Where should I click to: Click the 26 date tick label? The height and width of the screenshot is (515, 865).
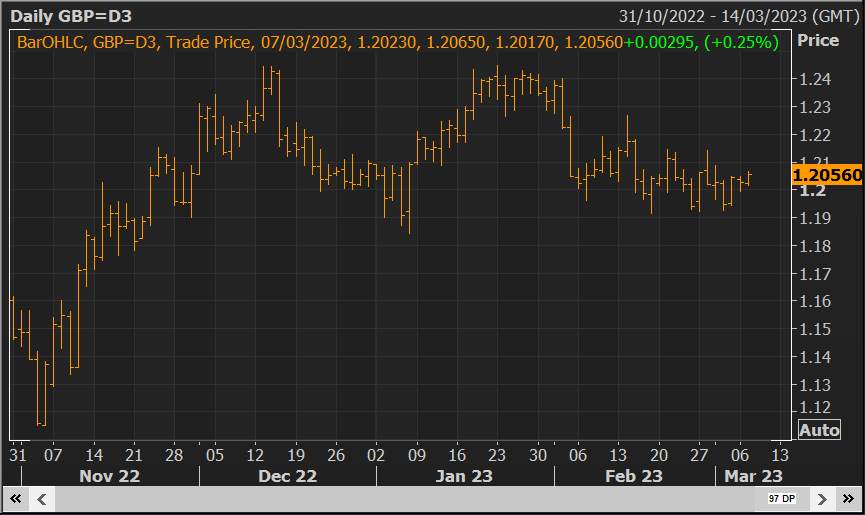pos(336,455)
